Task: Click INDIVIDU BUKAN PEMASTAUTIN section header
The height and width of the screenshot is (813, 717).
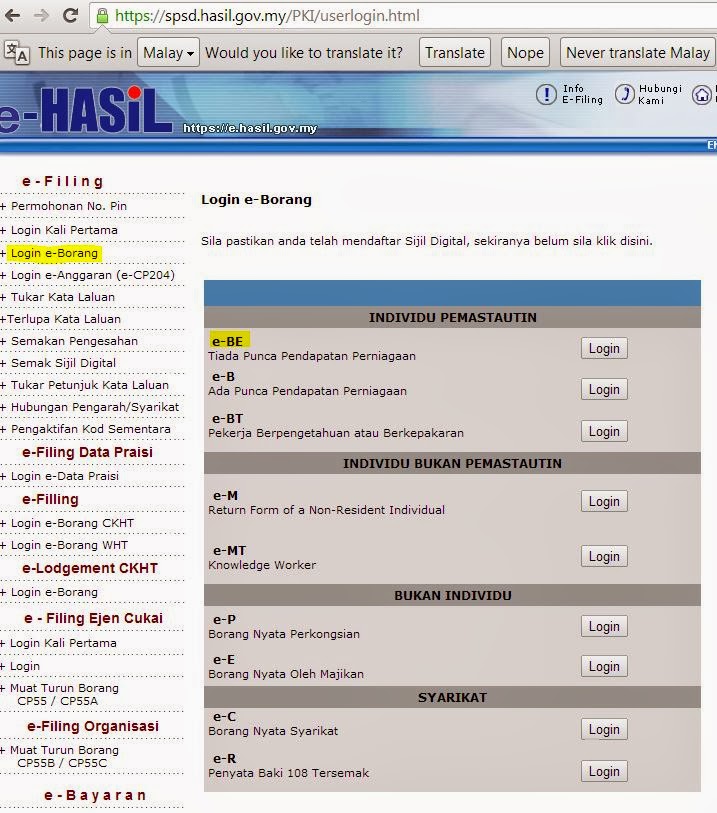Action: (x=453, y=463)
